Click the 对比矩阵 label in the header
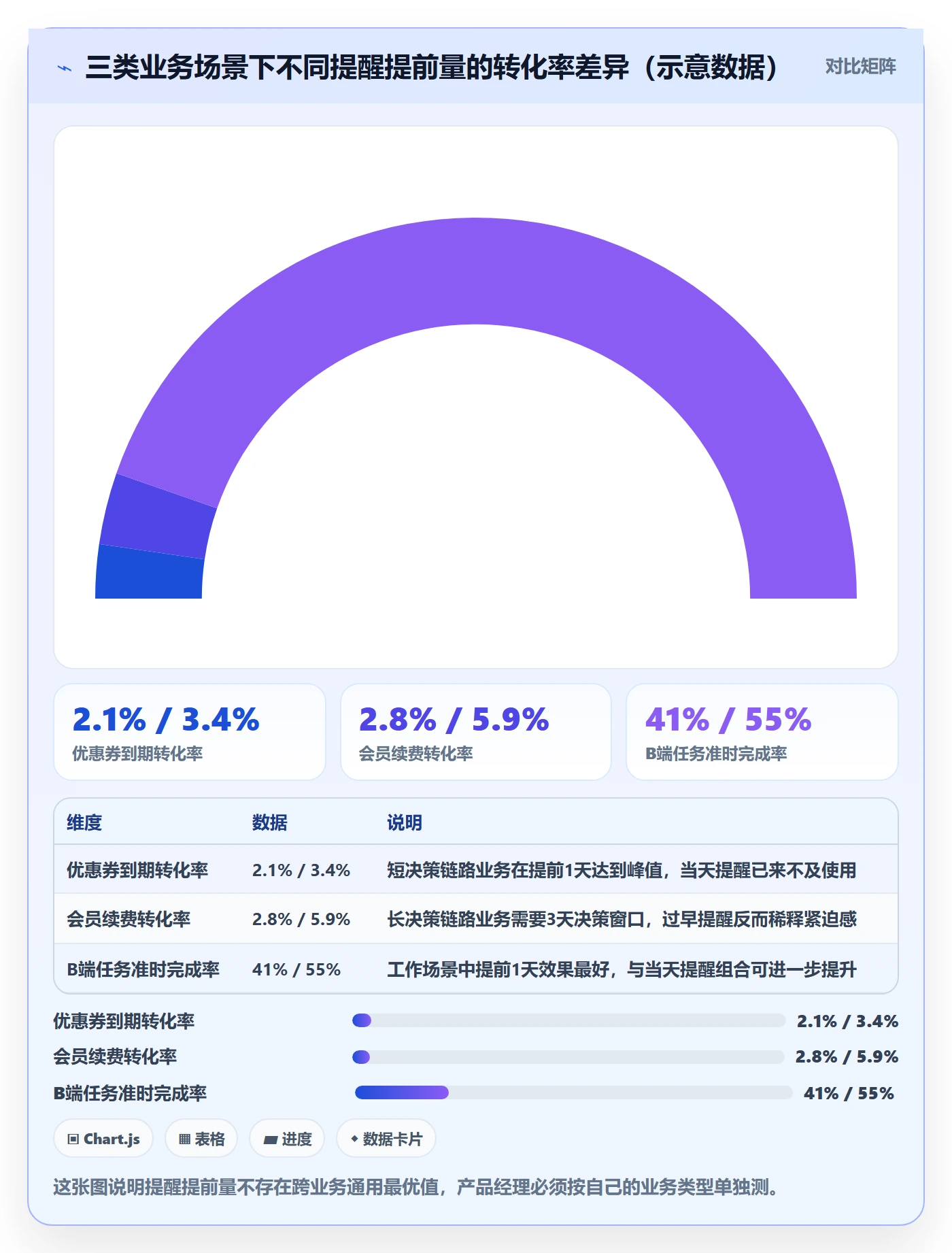 point(860,67)
